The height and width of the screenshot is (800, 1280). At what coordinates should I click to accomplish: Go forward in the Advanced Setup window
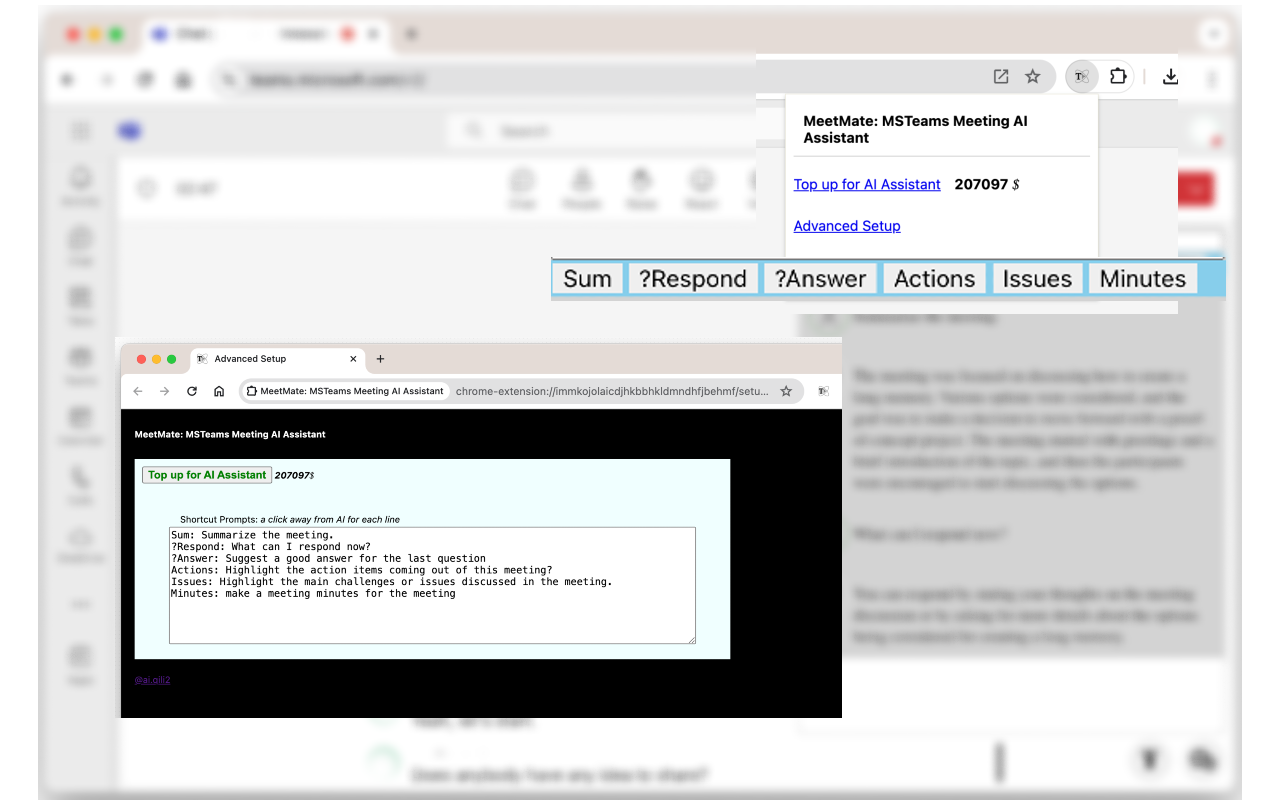tap(165, 391)
